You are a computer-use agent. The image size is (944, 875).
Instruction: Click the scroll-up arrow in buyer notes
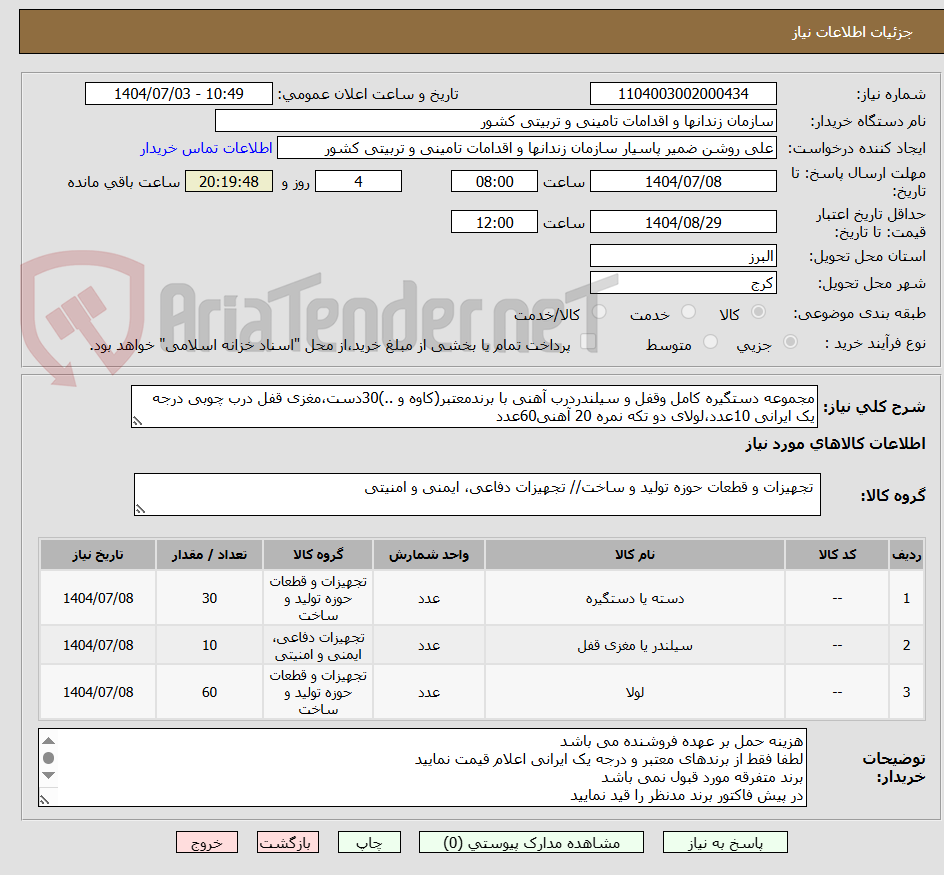point(49,741)
